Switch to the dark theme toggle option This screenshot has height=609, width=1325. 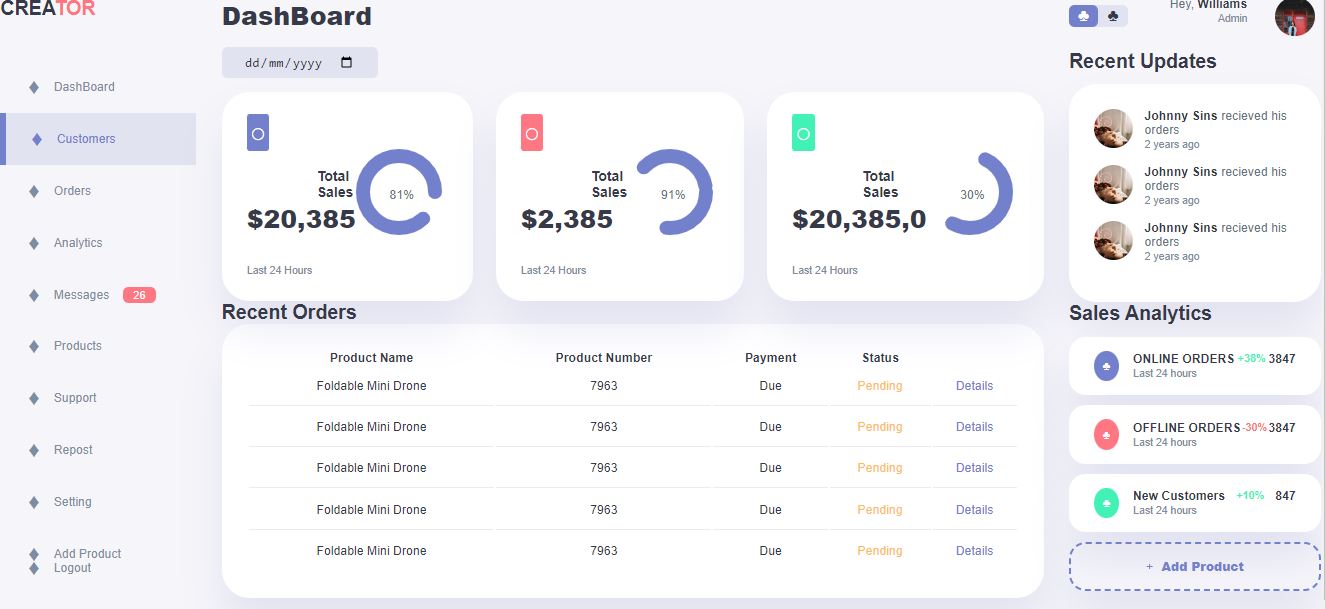point(1113,16)
